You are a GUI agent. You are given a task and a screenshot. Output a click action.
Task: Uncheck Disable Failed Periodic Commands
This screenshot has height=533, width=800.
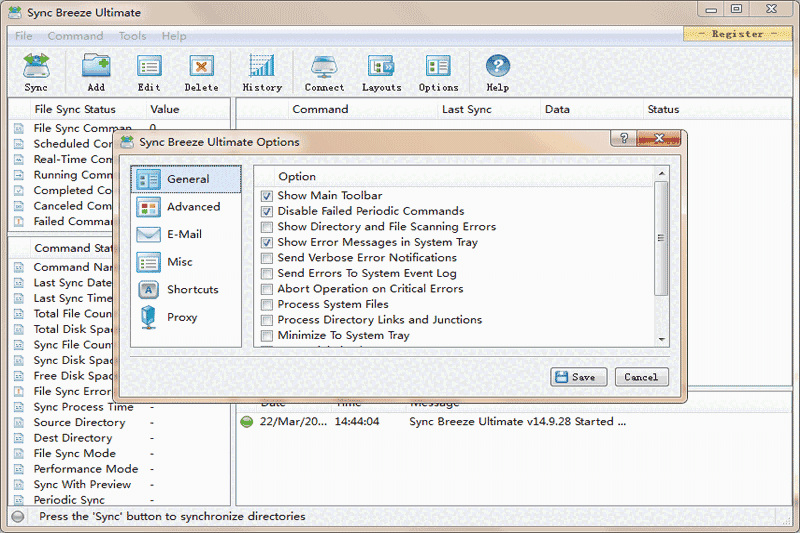267,211
